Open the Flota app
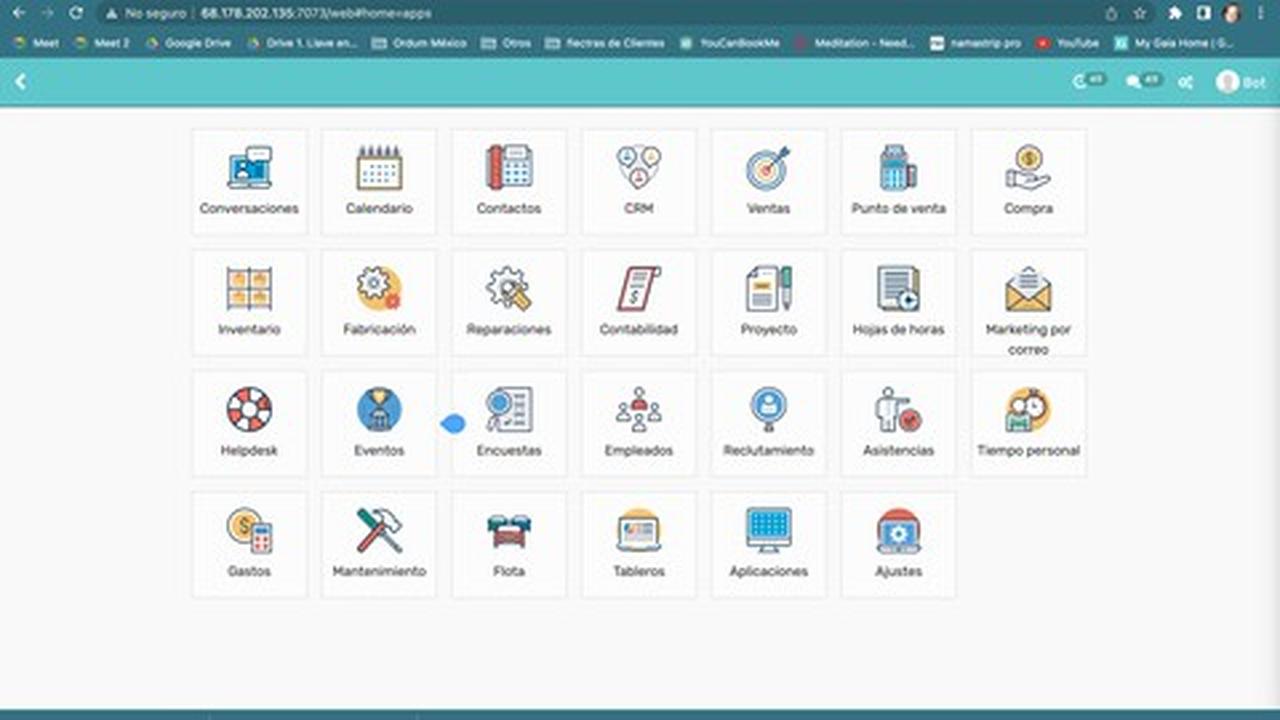This screenshot has width=1280, height=720. coord(509,544)
